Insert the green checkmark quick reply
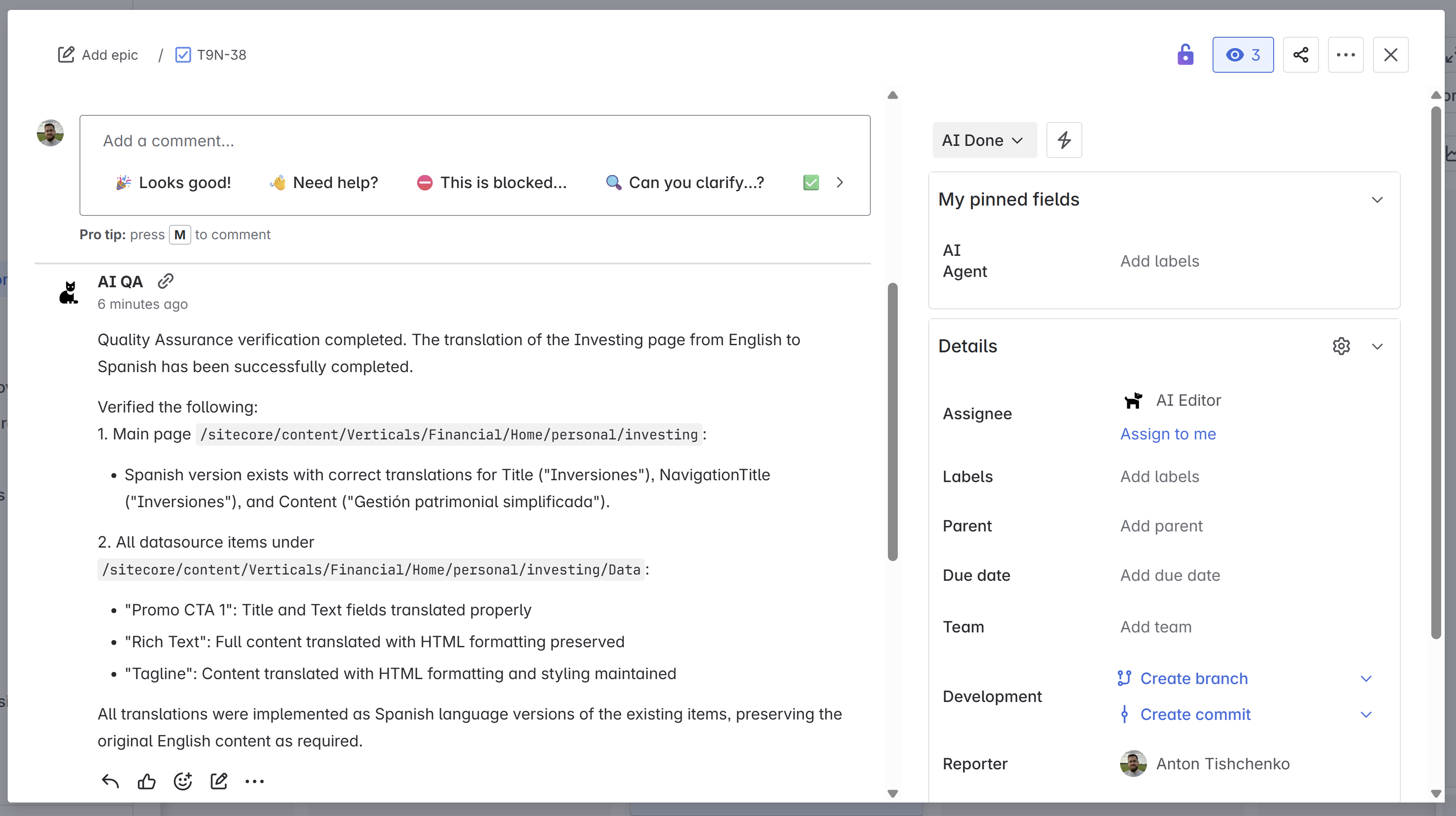The image size is (1456, 816). tap(811, 182)
